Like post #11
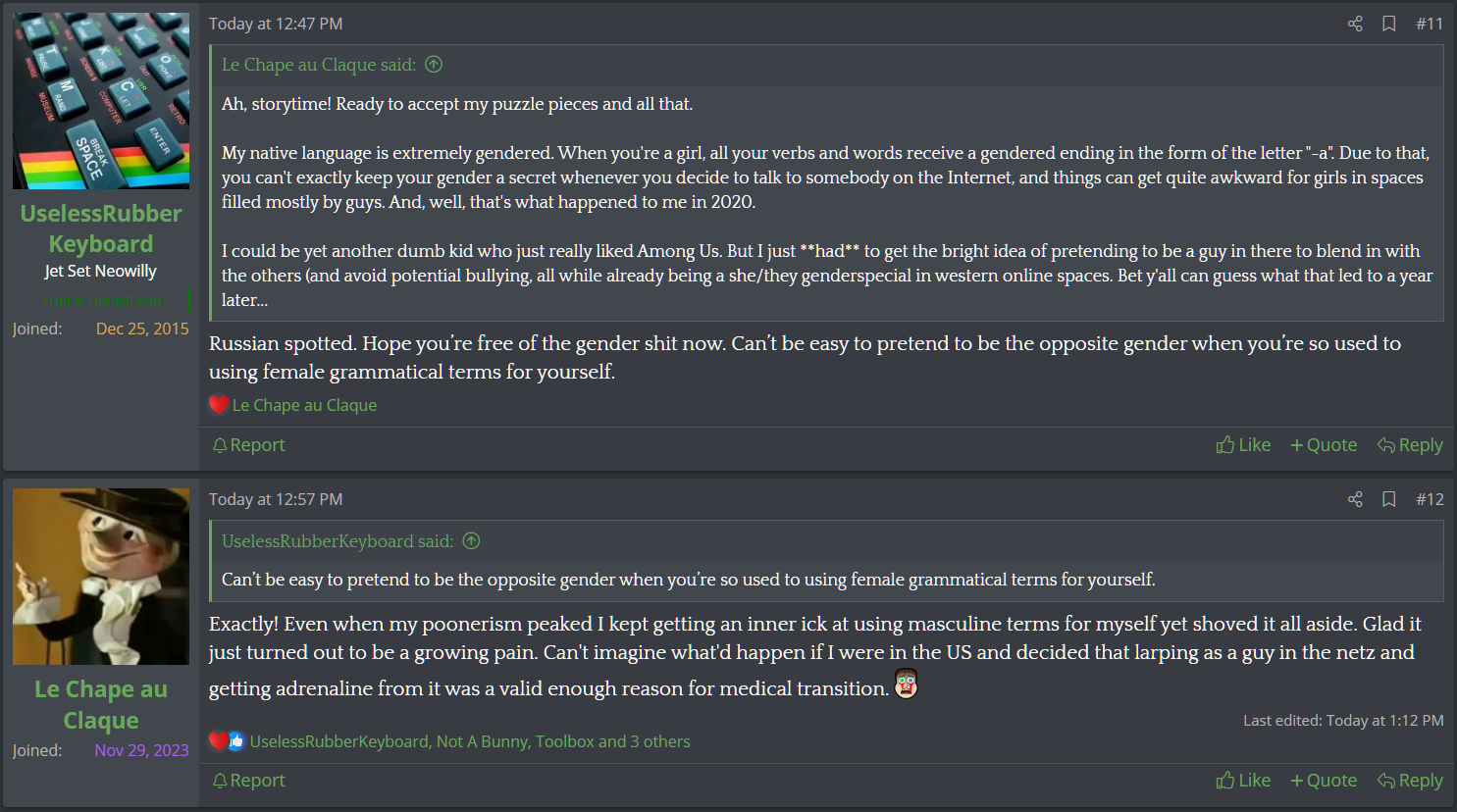Viewport: 1457px width, 812px height. [x=1243, y=445]
